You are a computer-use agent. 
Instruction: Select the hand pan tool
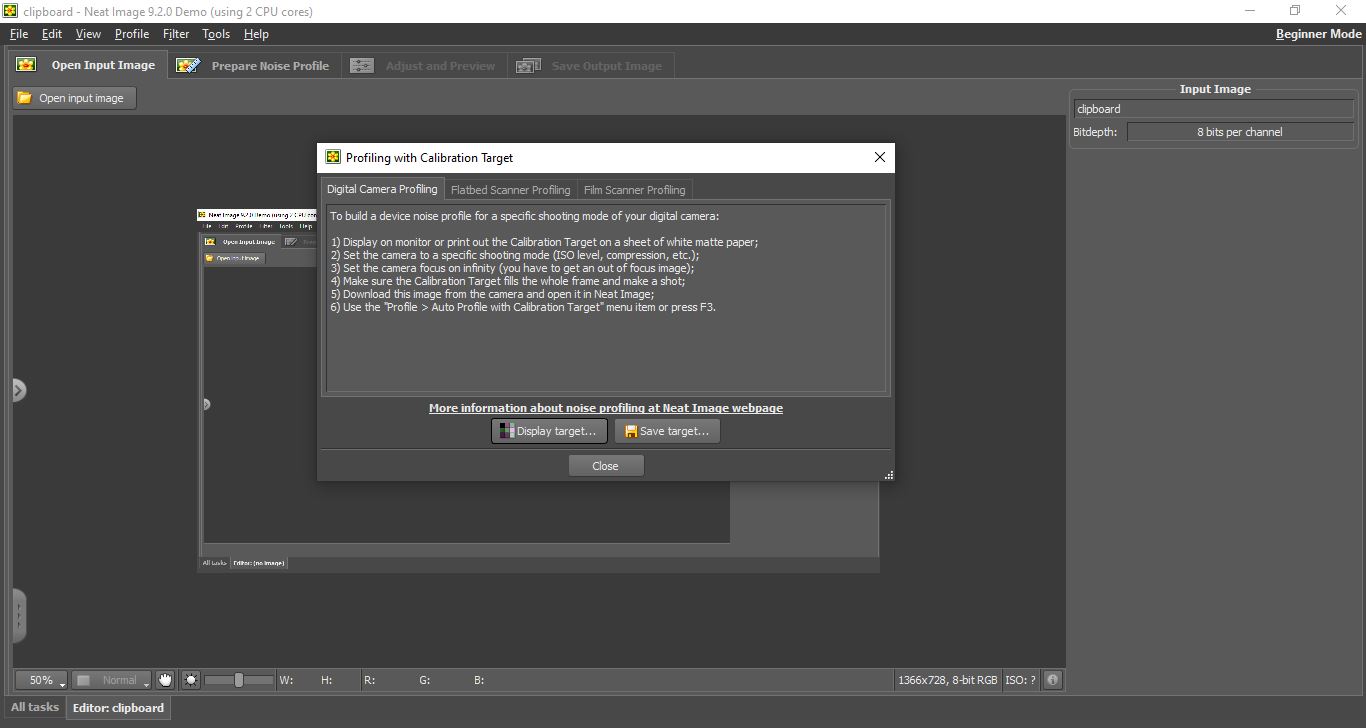(165, 680)
